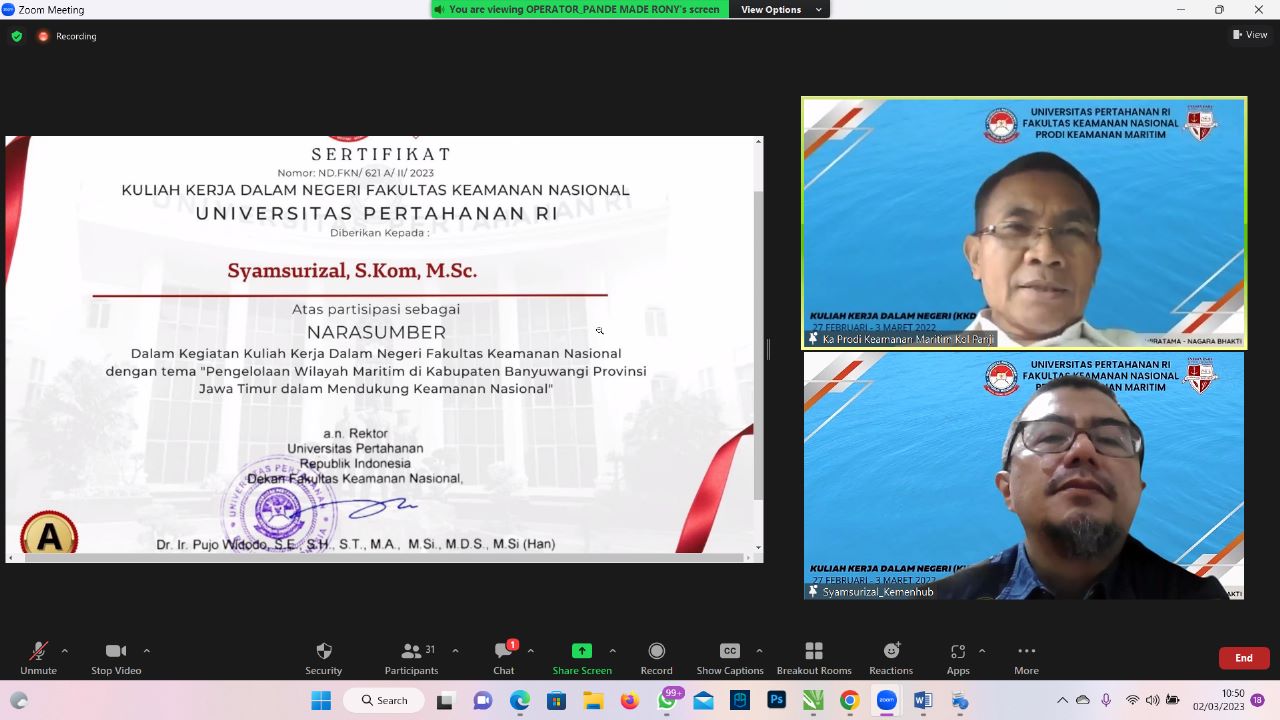Open the Wi-Fi network tray icon
Viewport: 1280px width, 720px height.
[1132, 700]
